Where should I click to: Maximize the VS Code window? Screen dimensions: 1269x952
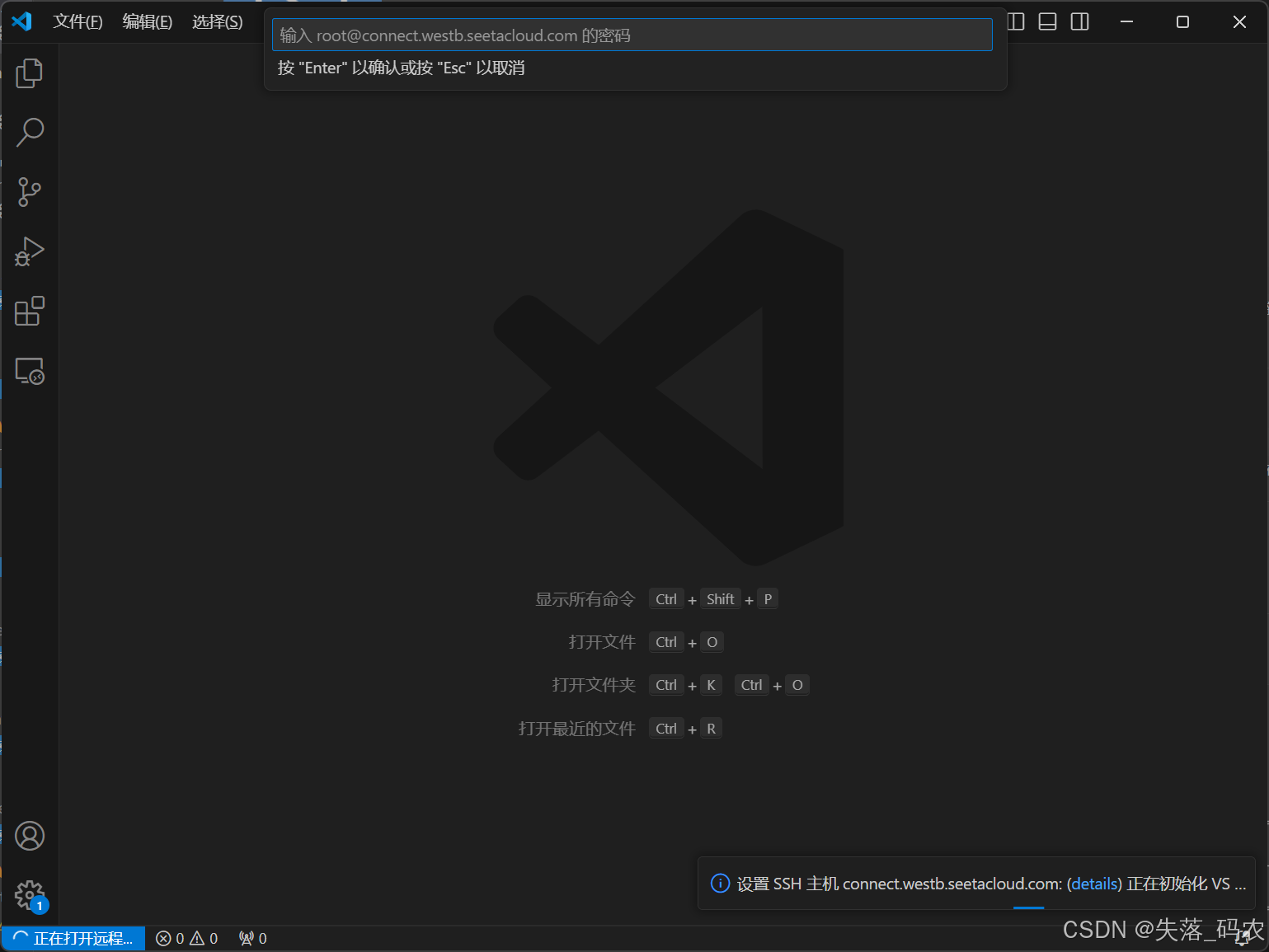point(1182,21)
